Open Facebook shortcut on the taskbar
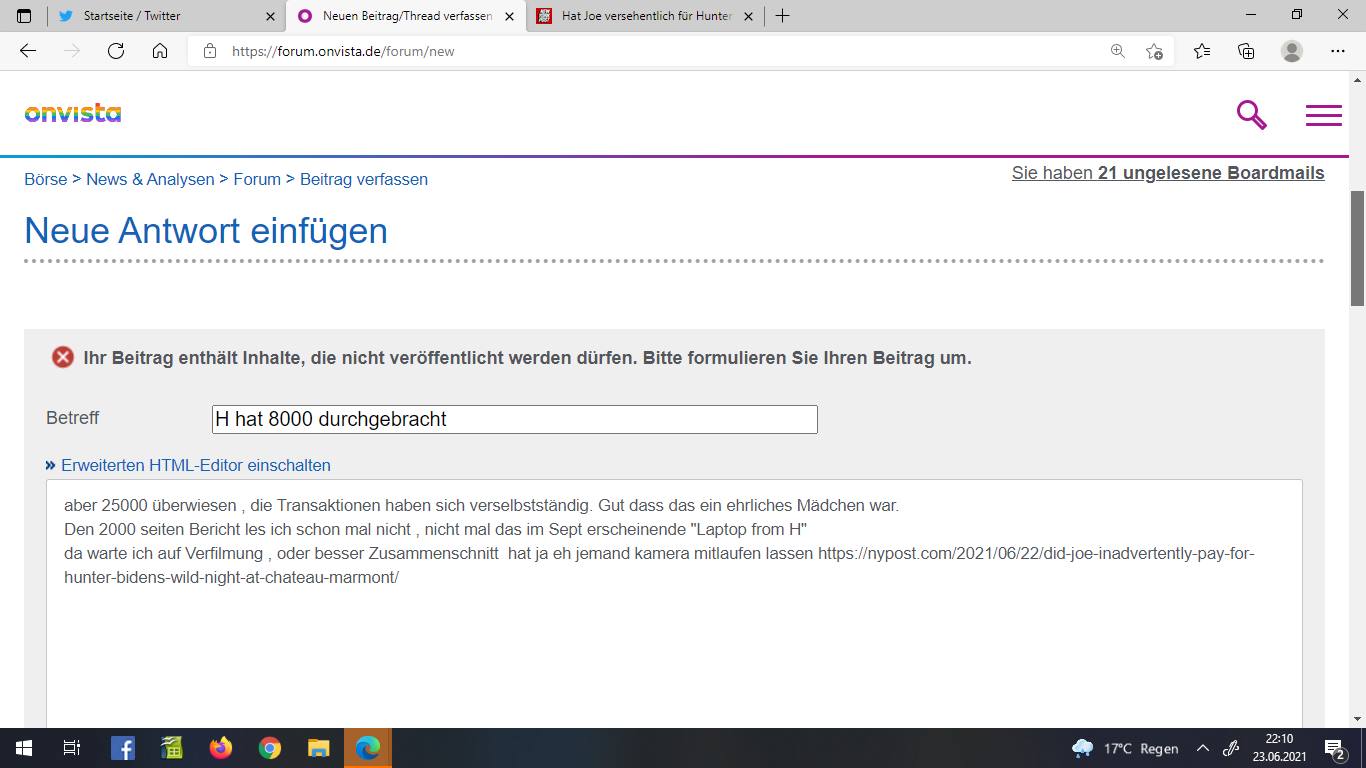Screen dimensions: 1366x768 click(x=123, y=747)
